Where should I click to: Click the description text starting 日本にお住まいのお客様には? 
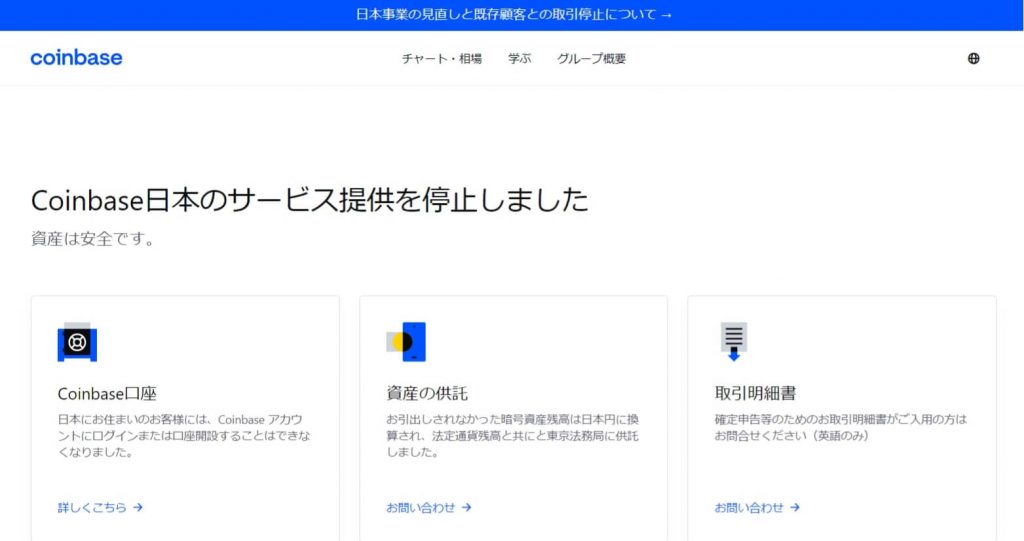pos(184,436)
